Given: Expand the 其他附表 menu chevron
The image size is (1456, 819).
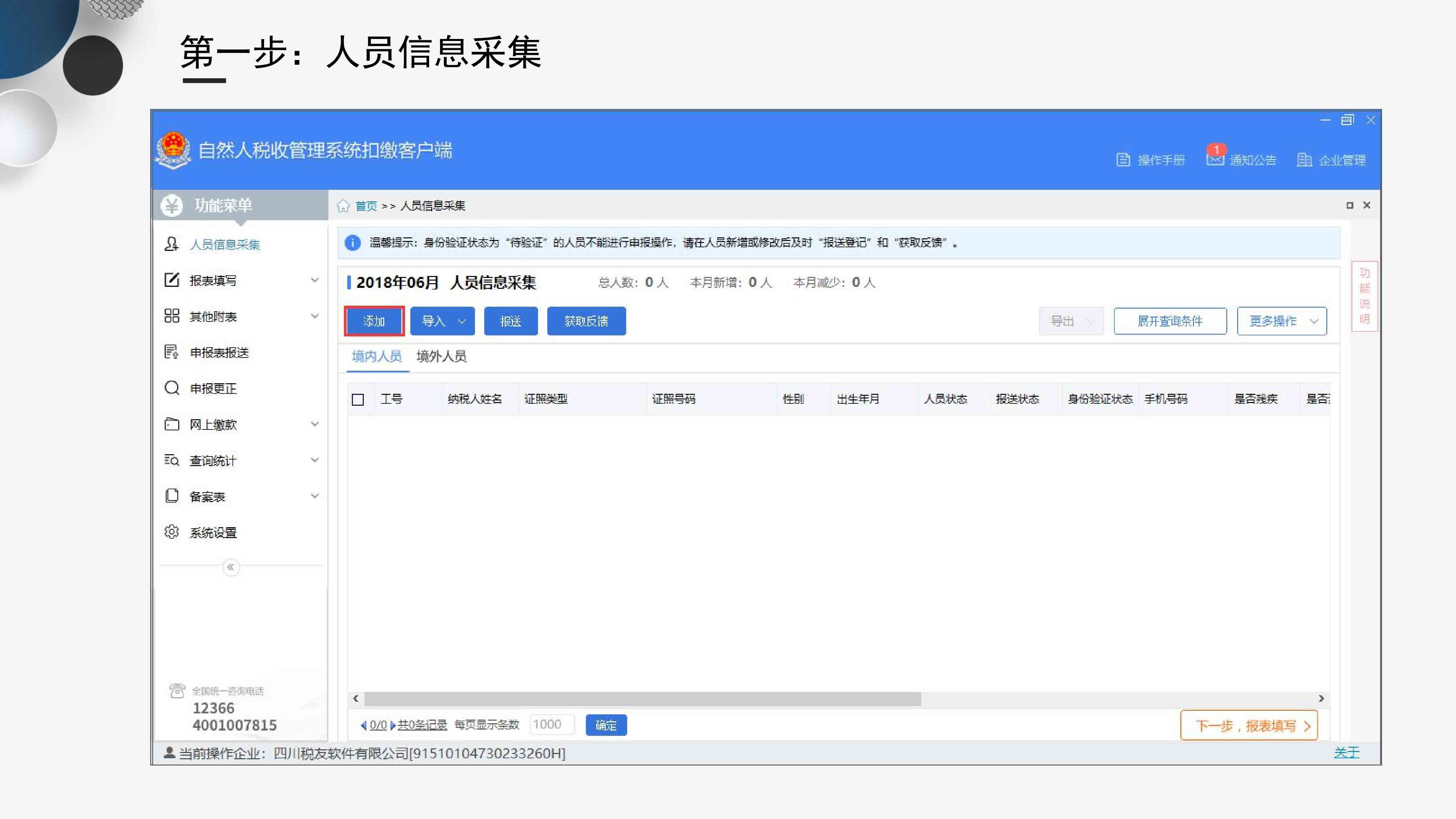Looking at the screenshot, I should (x=315, y=316).
